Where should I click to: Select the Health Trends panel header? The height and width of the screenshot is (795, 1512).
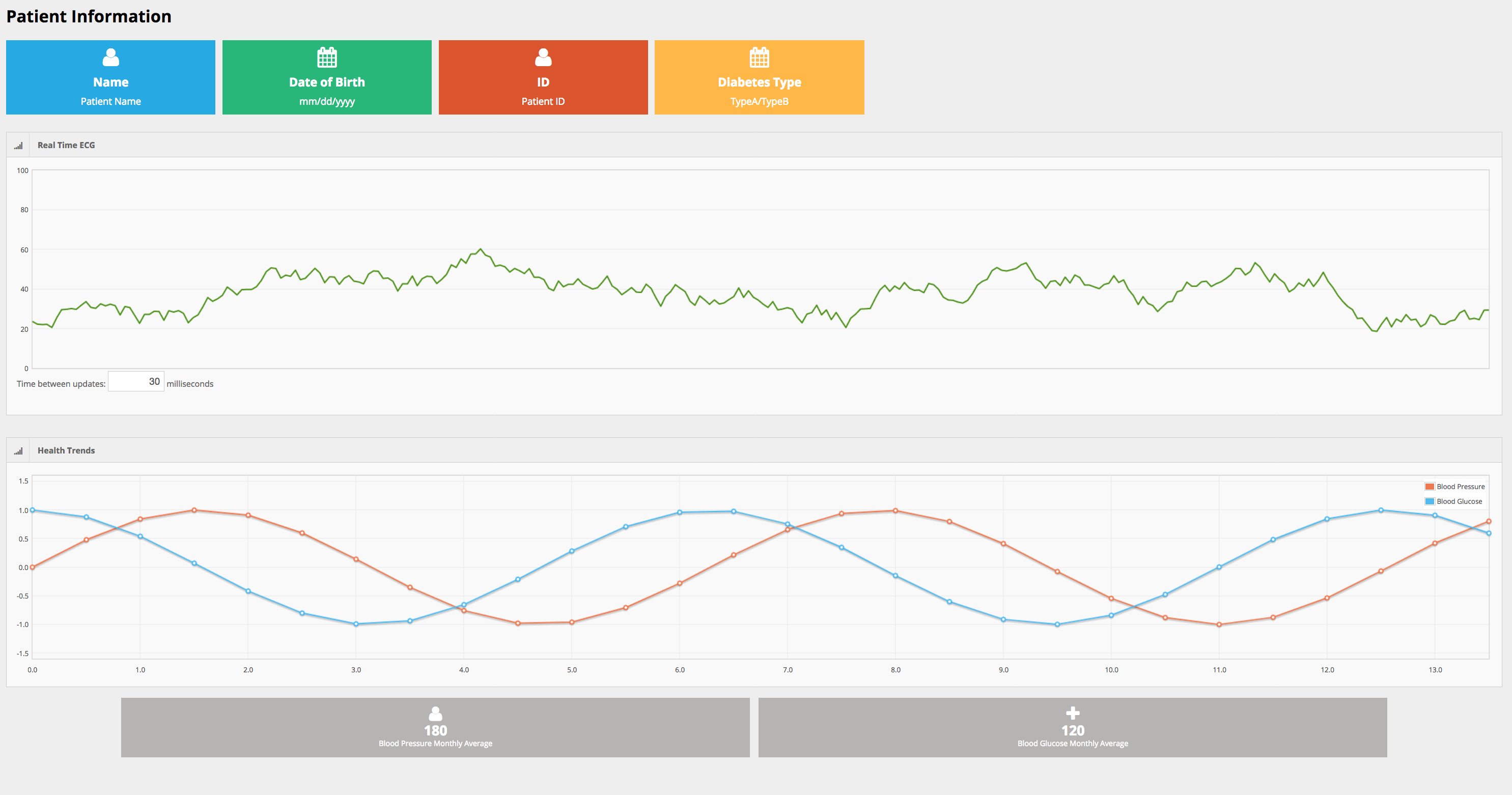click(x=66, y=450)
